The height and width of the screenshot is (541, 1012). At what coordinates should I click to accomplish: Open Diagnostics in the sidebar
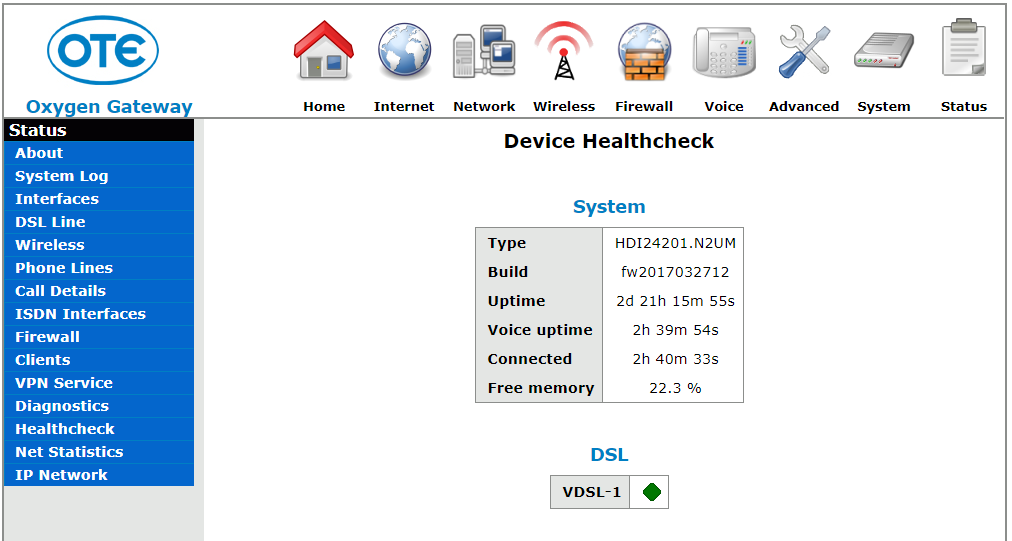99,406
